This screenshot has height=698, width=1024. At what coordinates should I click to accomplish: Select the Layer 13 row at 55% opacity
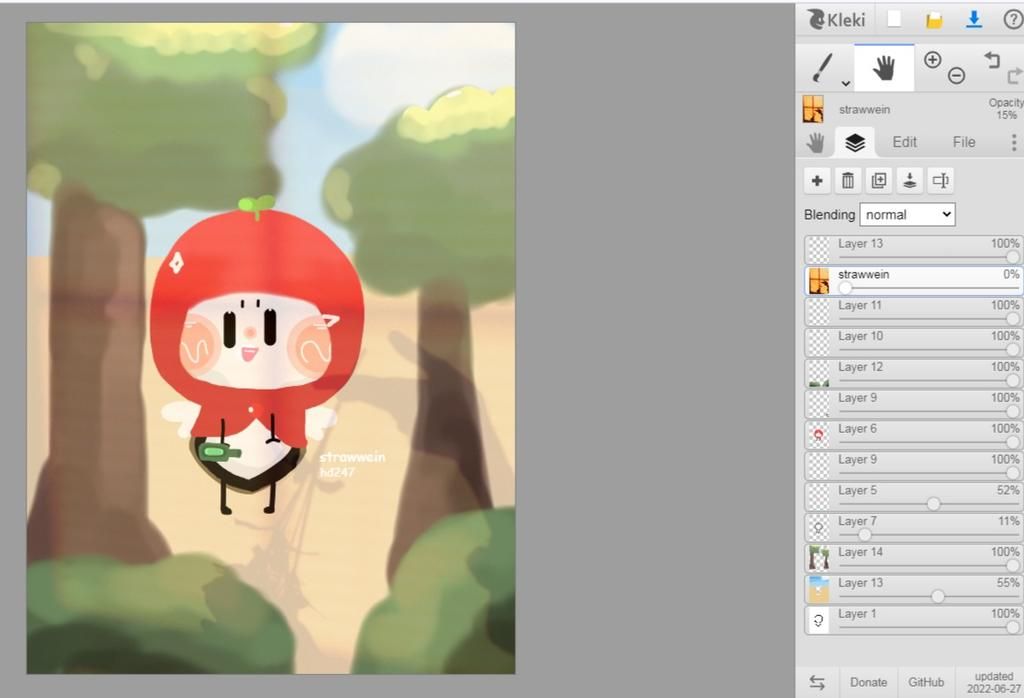[x=914, y=589]
